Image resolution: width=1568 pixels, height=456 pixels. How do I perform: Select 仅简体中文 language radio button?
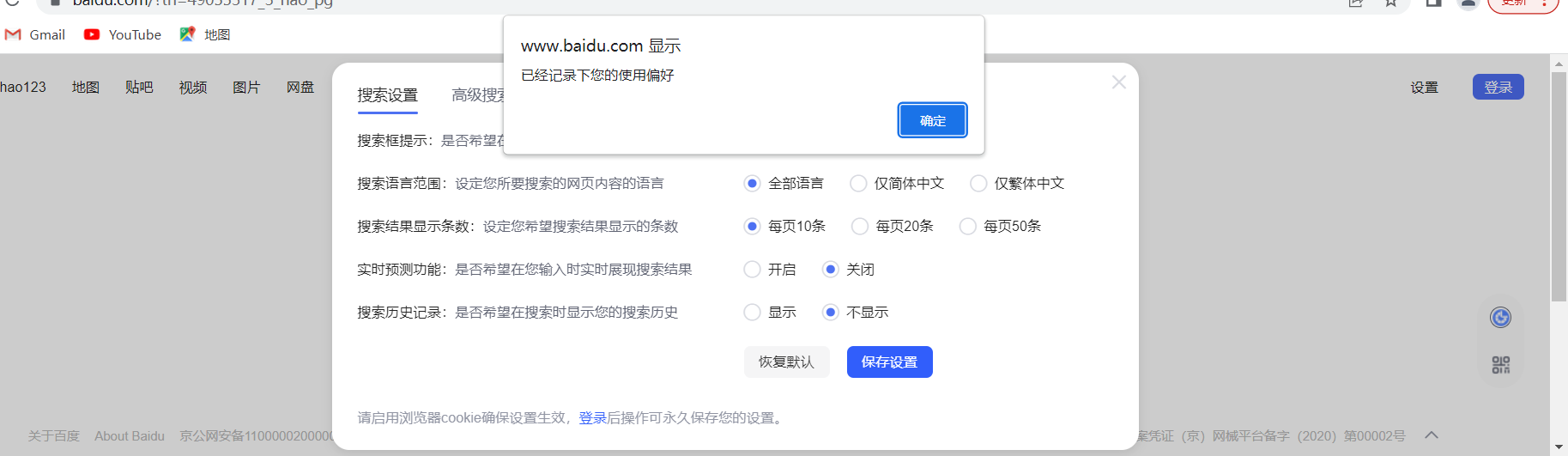click(x=858, y=183)
